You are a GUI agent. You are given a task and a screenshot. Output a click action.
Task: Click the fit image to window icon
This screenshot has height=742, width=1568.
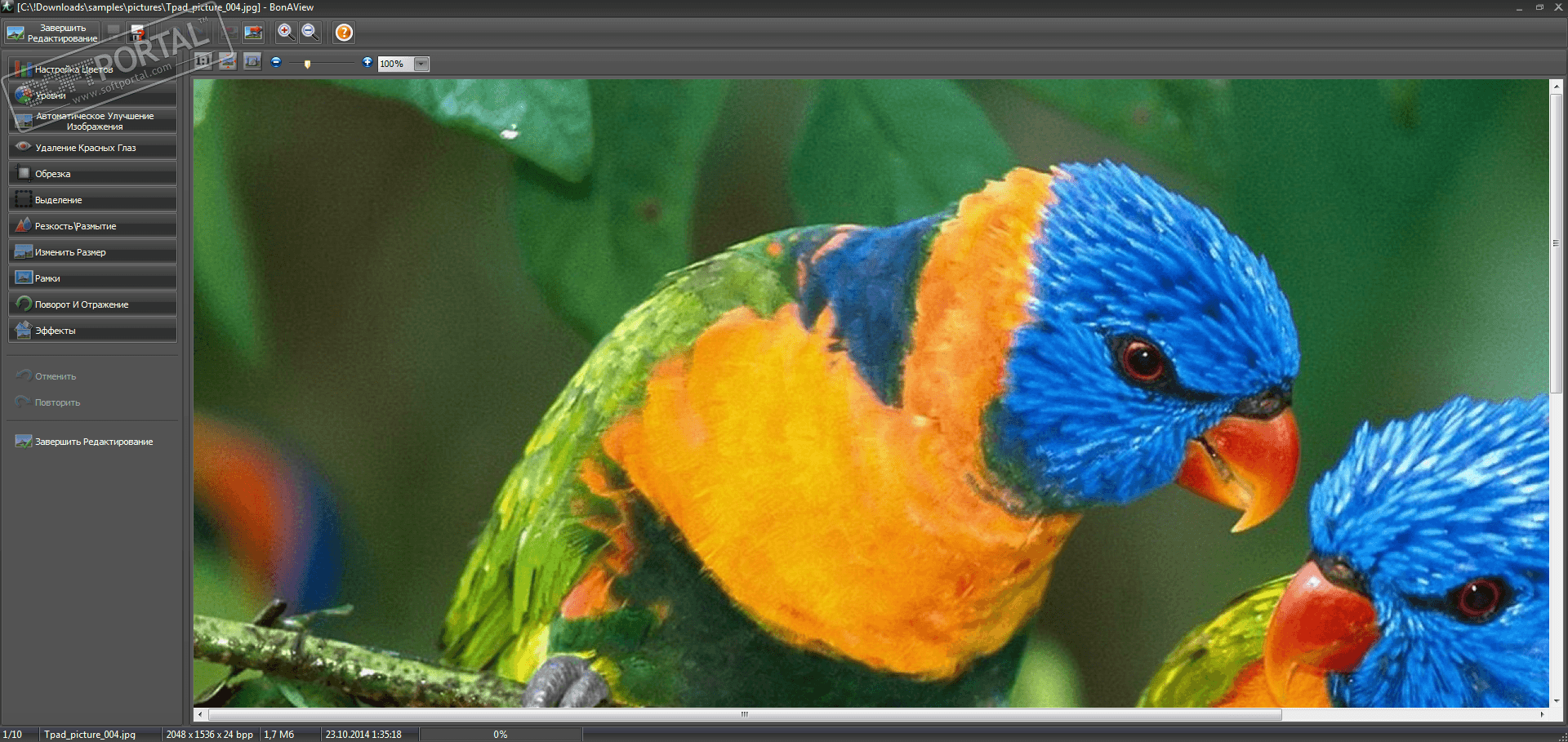click(228, 61)
